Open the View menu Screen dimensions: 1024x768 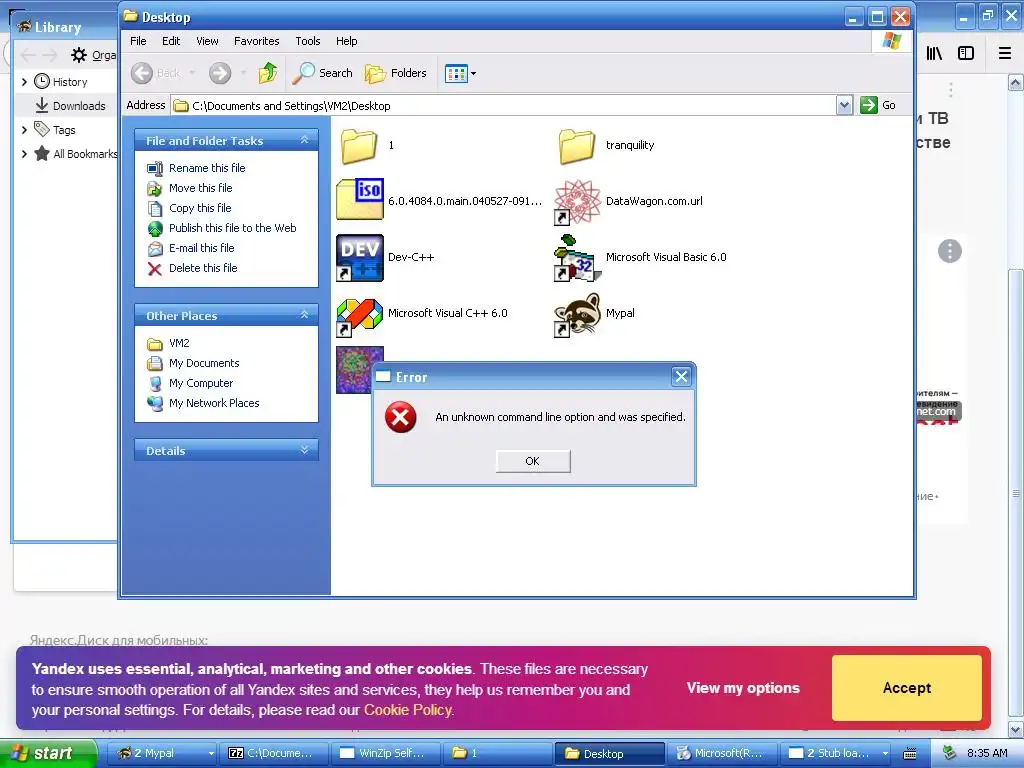coord(207,41)
